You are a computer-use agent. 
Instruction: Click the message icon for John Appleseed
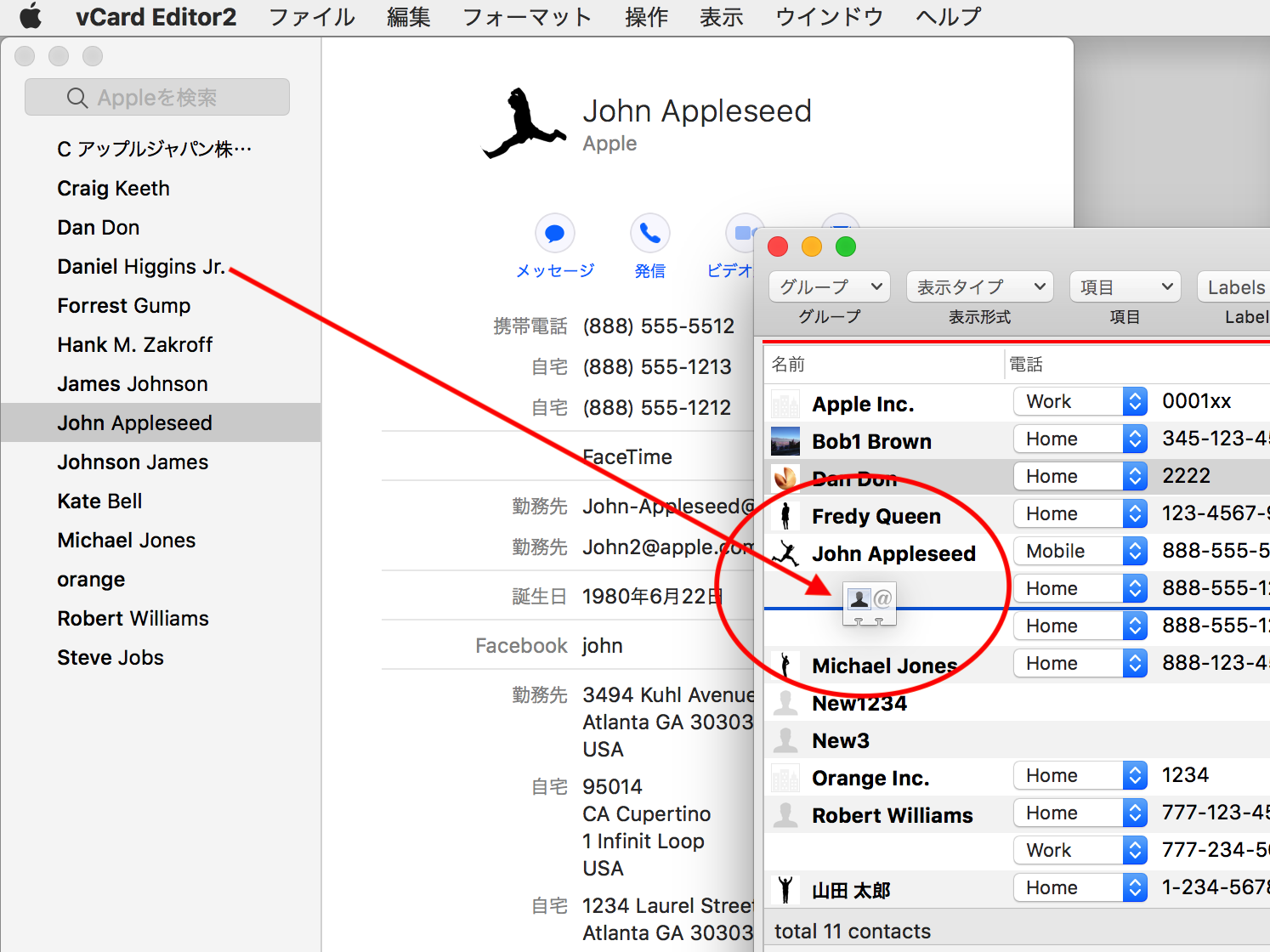tap(555, 233)
